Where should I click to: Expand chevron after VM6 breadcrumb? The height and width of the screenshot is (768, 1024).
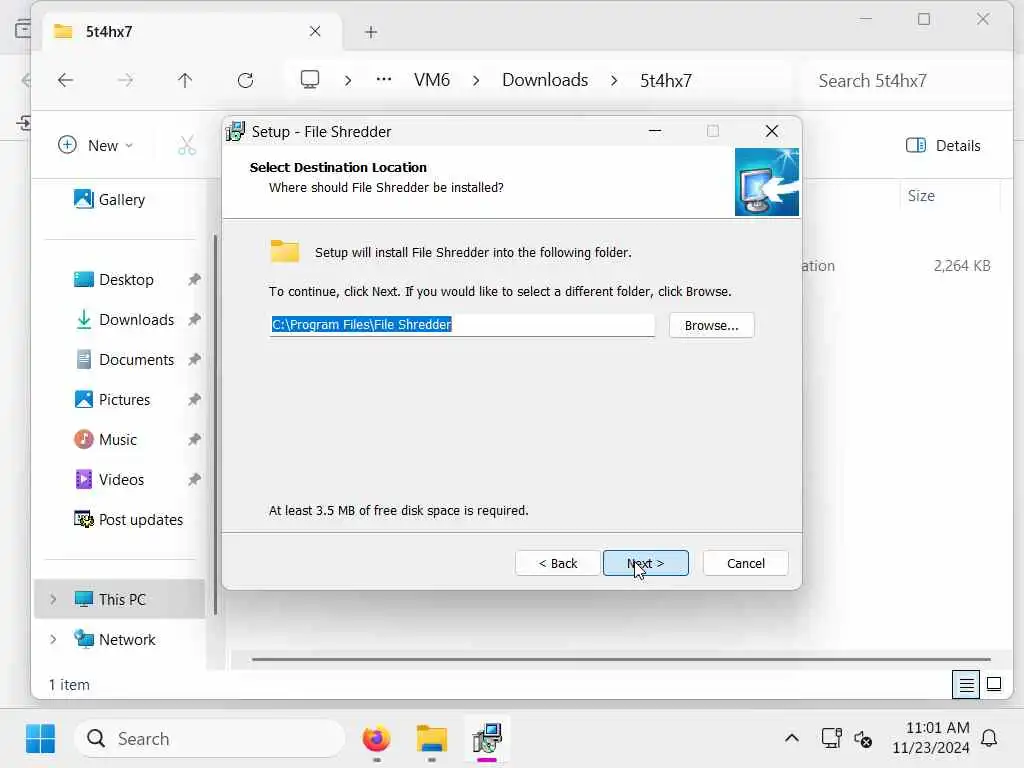coord(476,80)
